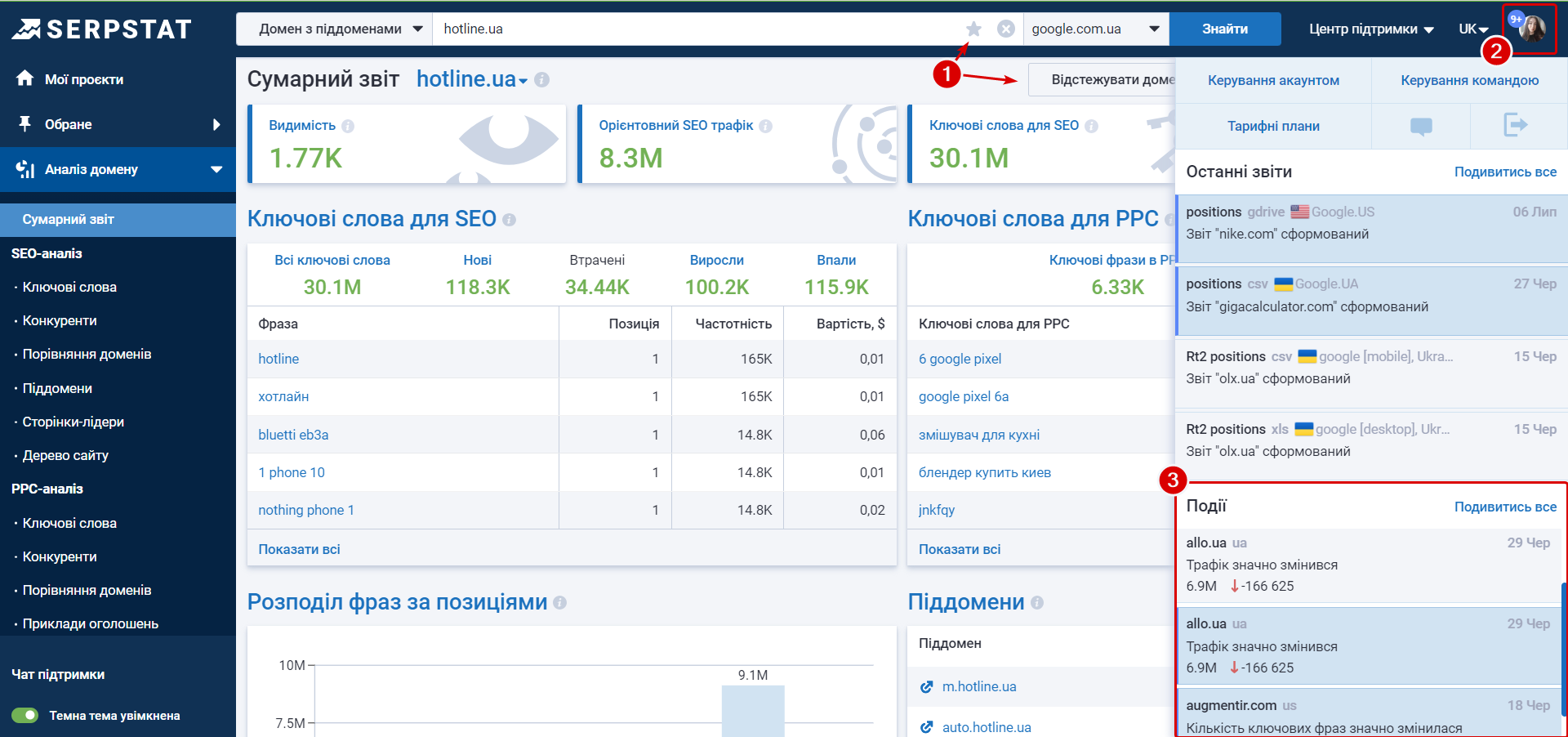Image resolution: width=1568 pixels, height=737 pixels.
Task: Click Подивитись все for Останні звіти
Action: click(1505, 172)
